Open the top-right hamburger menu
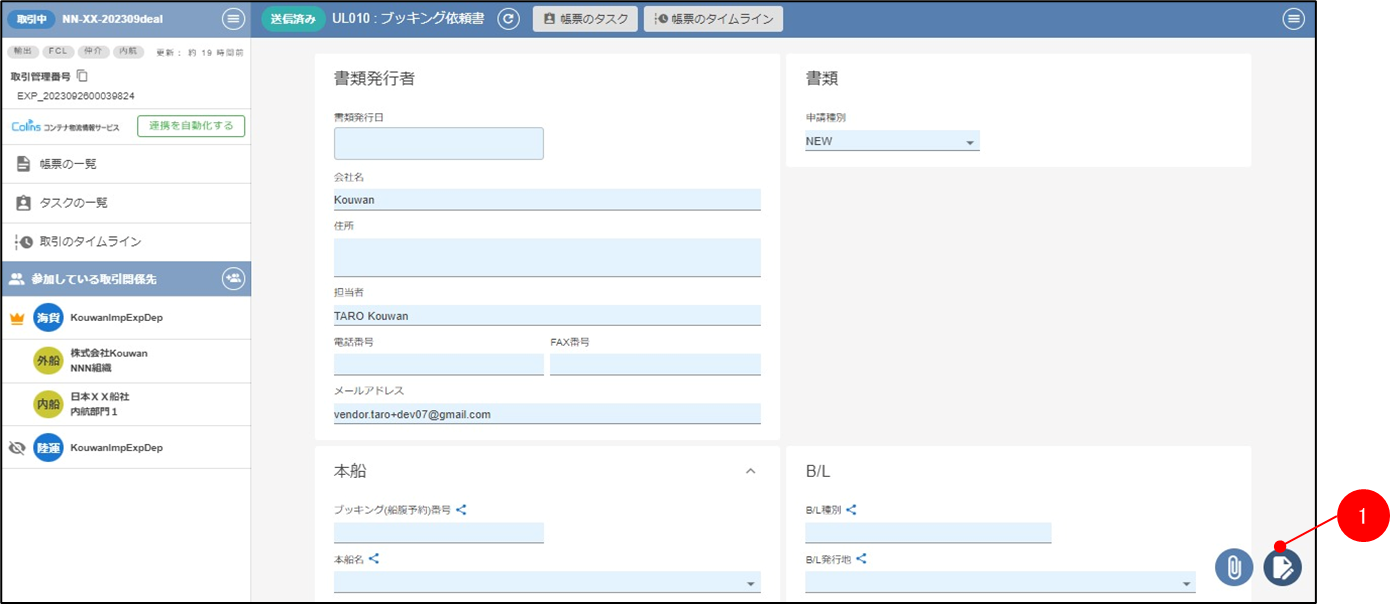 tap(1294, 19)
